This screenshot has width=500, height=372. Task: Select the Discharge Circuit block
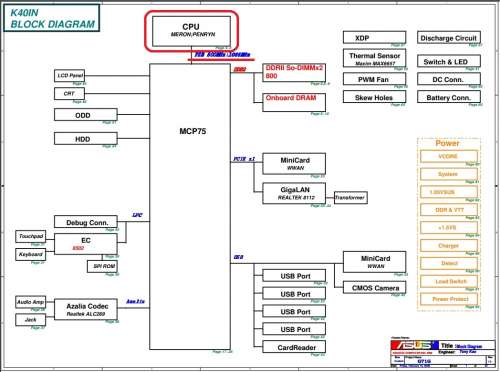click(449, 38)
